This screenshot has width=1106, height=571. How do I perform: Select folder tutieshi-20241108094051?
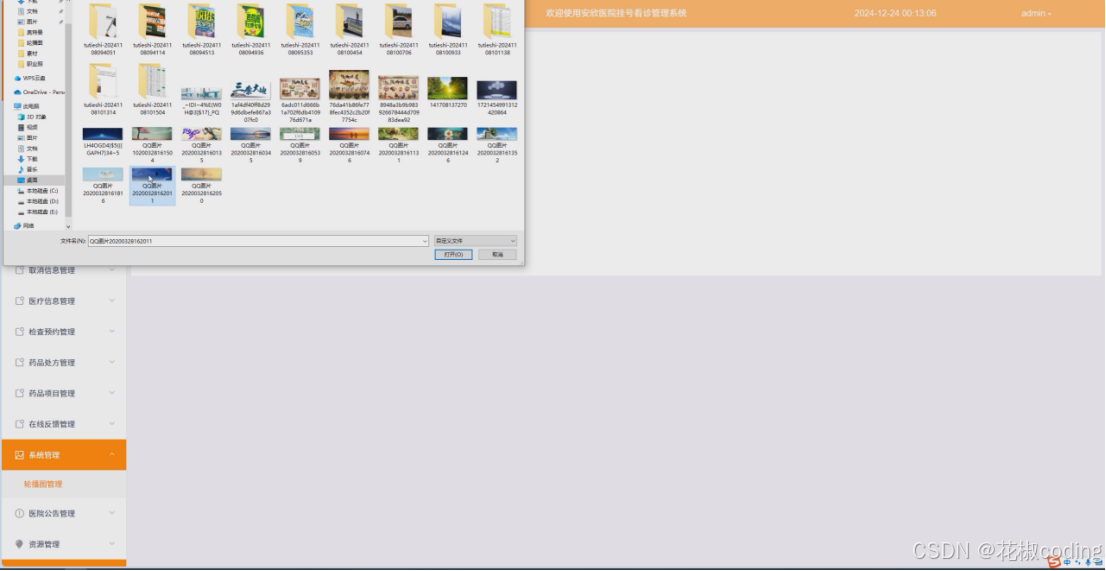[x=103, y=28]
